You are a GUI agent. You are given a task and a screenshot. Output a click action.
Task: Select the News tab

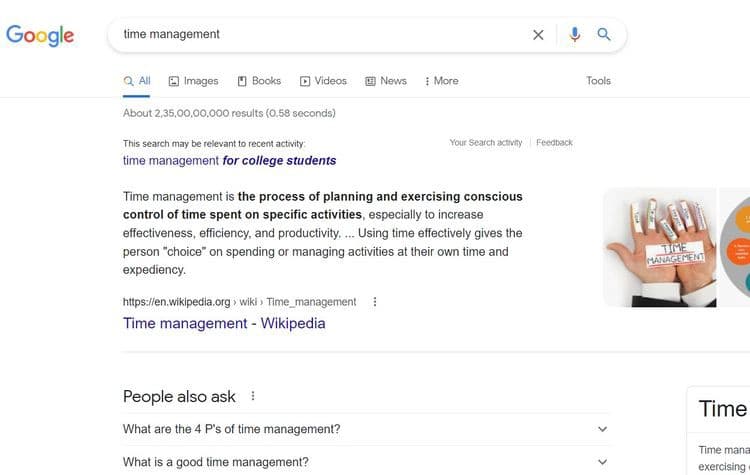click(x=386, y=81)
